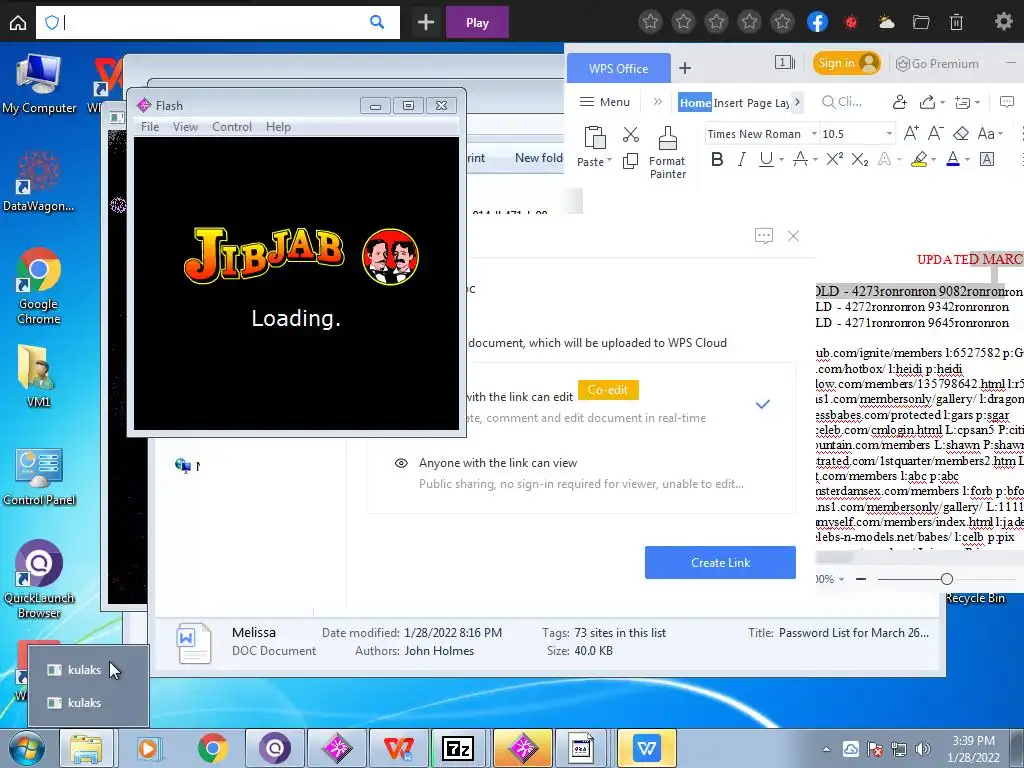Click decrease font size icon
The width and height of the screenshot is (1024, 768).
pos(935,133)
